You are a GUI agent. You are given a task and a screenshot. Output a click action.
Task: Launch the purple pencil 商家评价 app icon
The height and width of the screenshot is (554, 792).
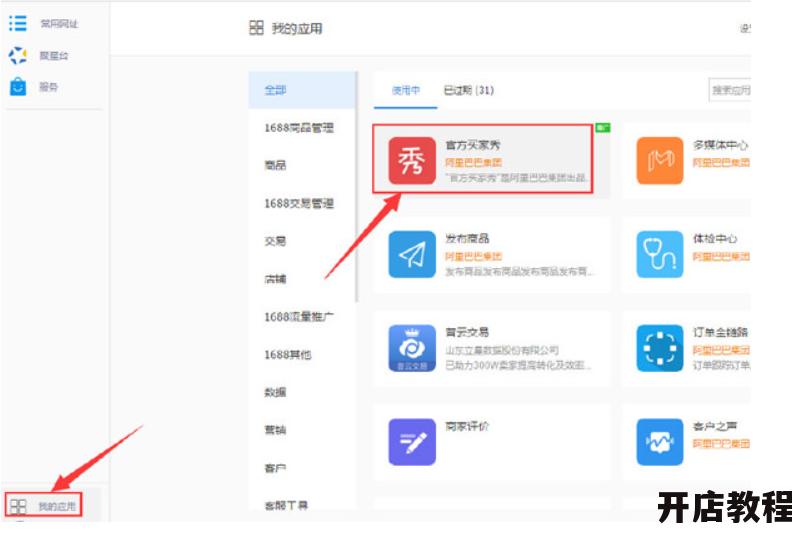point(412,442)
